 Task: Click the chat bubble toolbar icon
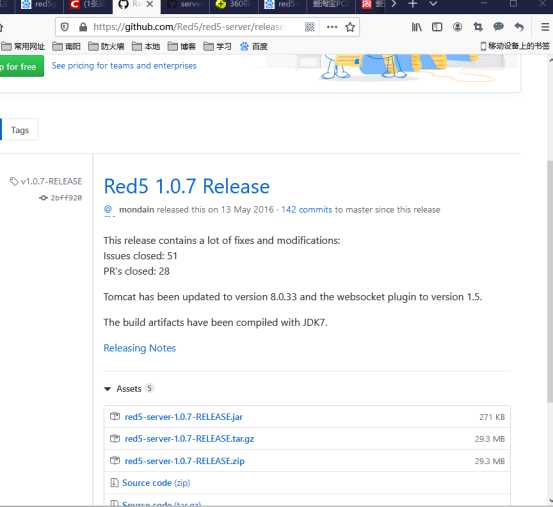point(498,26)
